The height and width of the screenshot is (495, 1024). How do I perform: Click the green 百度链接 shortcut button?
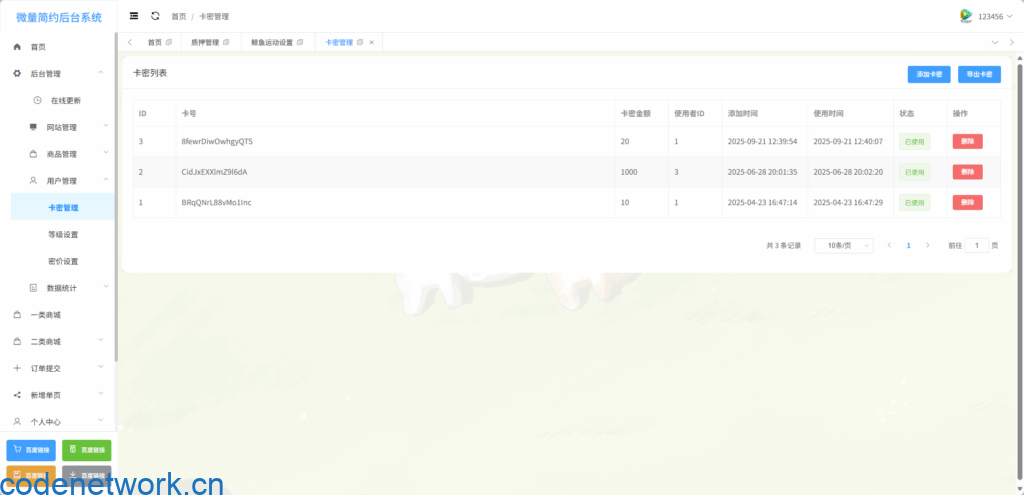(x=86, y=451)
